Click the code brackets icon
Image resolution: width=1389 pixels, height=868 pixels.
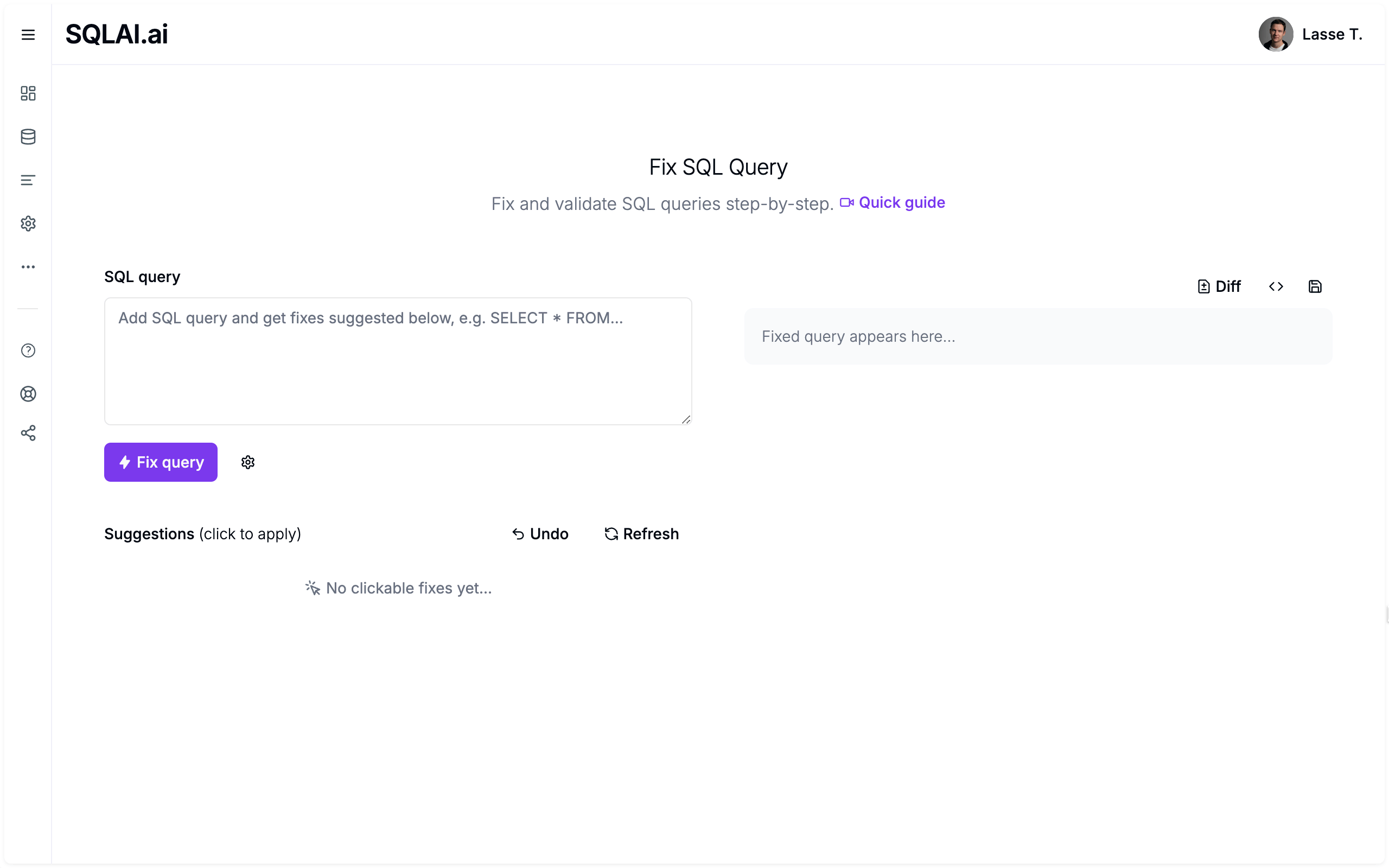(x=1276, y=286)
